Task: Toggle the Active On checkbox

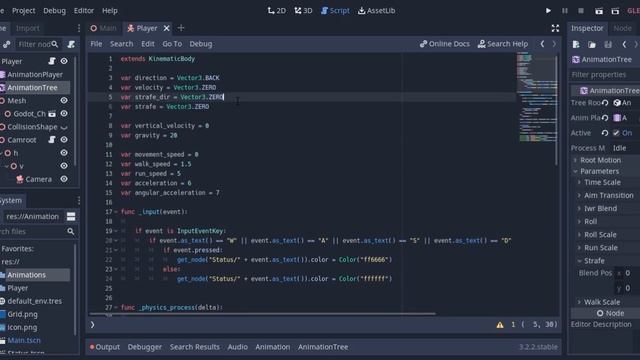Action: coord(616,133)
